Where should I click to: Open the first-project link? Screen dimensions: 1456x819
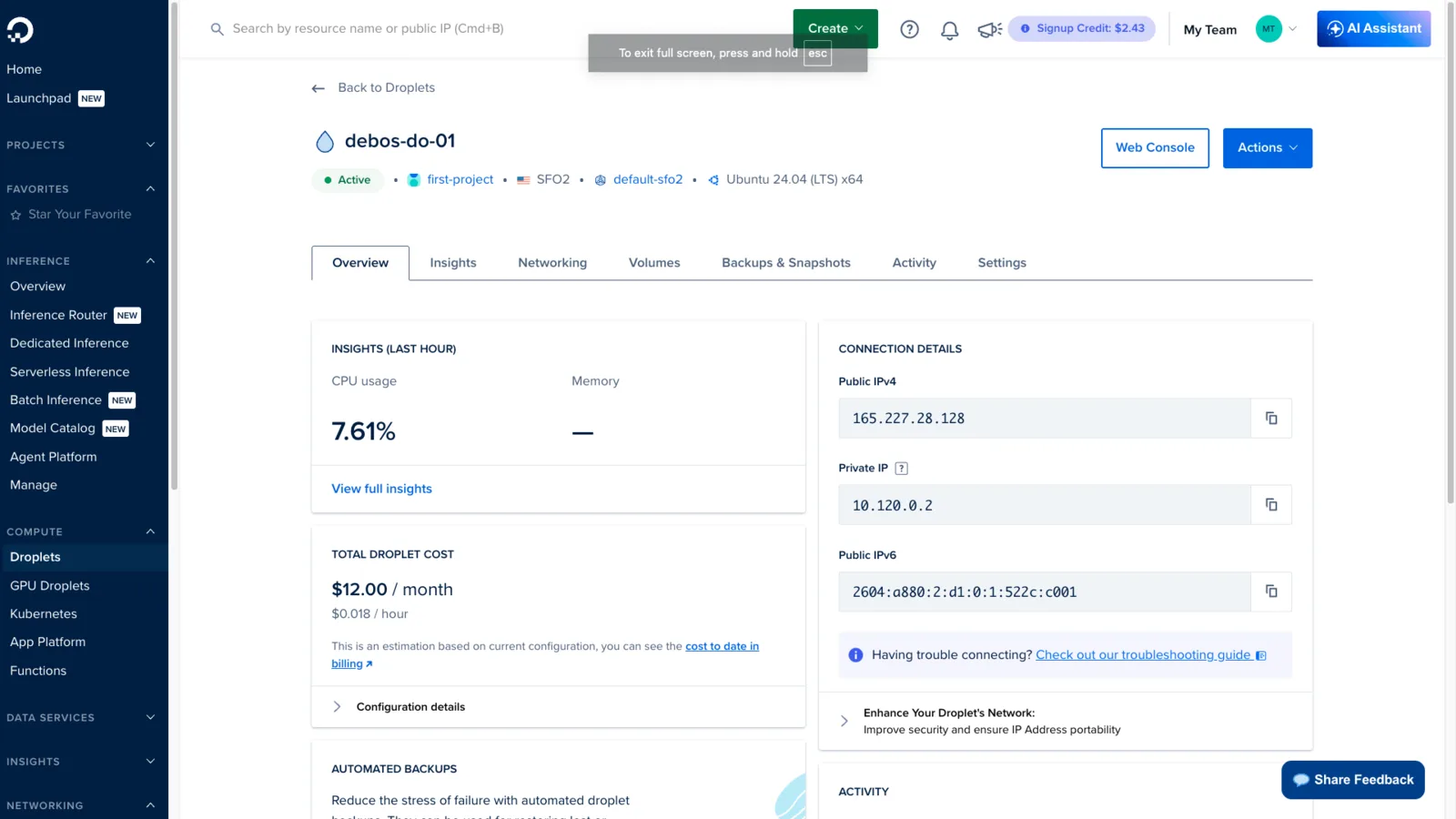coord(460,180)
